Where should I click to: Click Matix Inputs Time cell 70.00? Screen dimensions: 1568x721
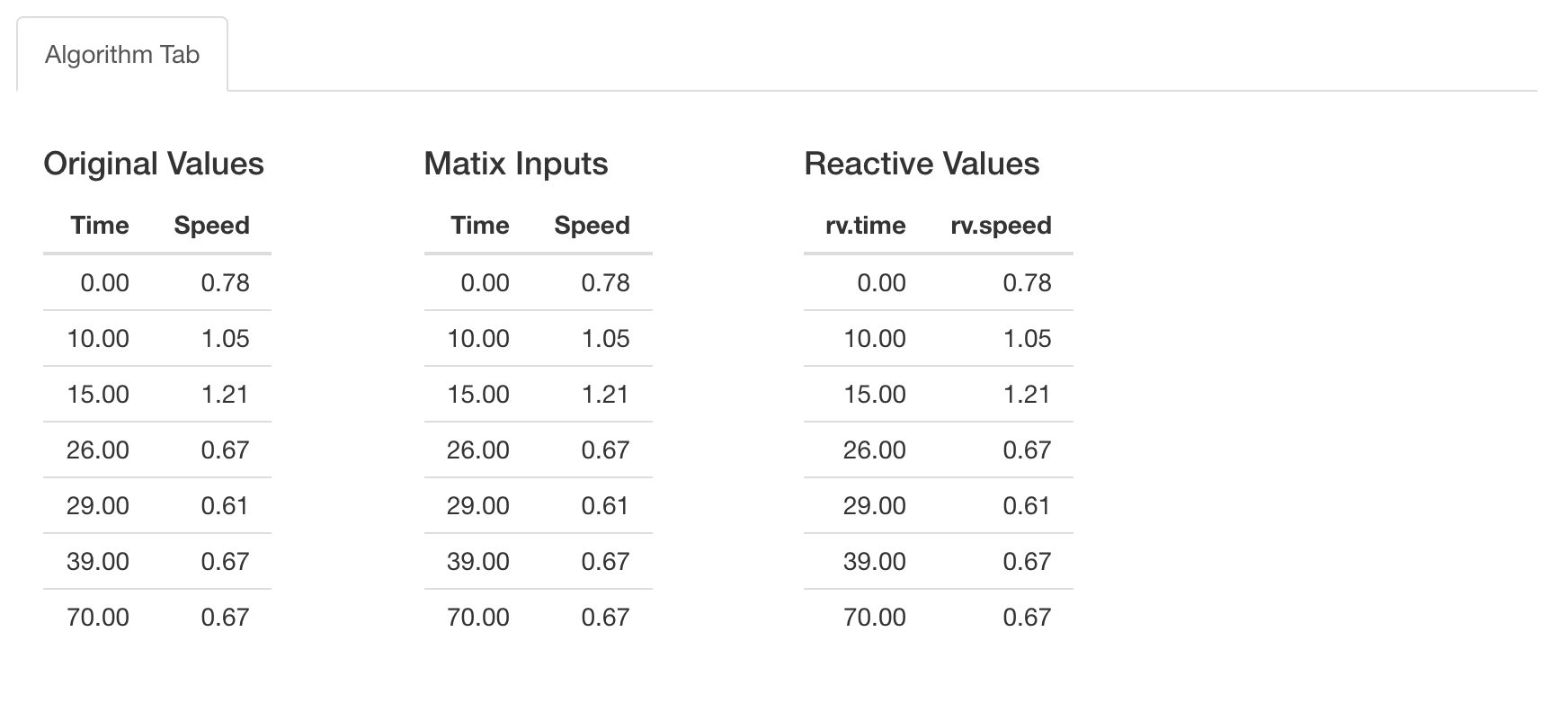tap(478, 618)
